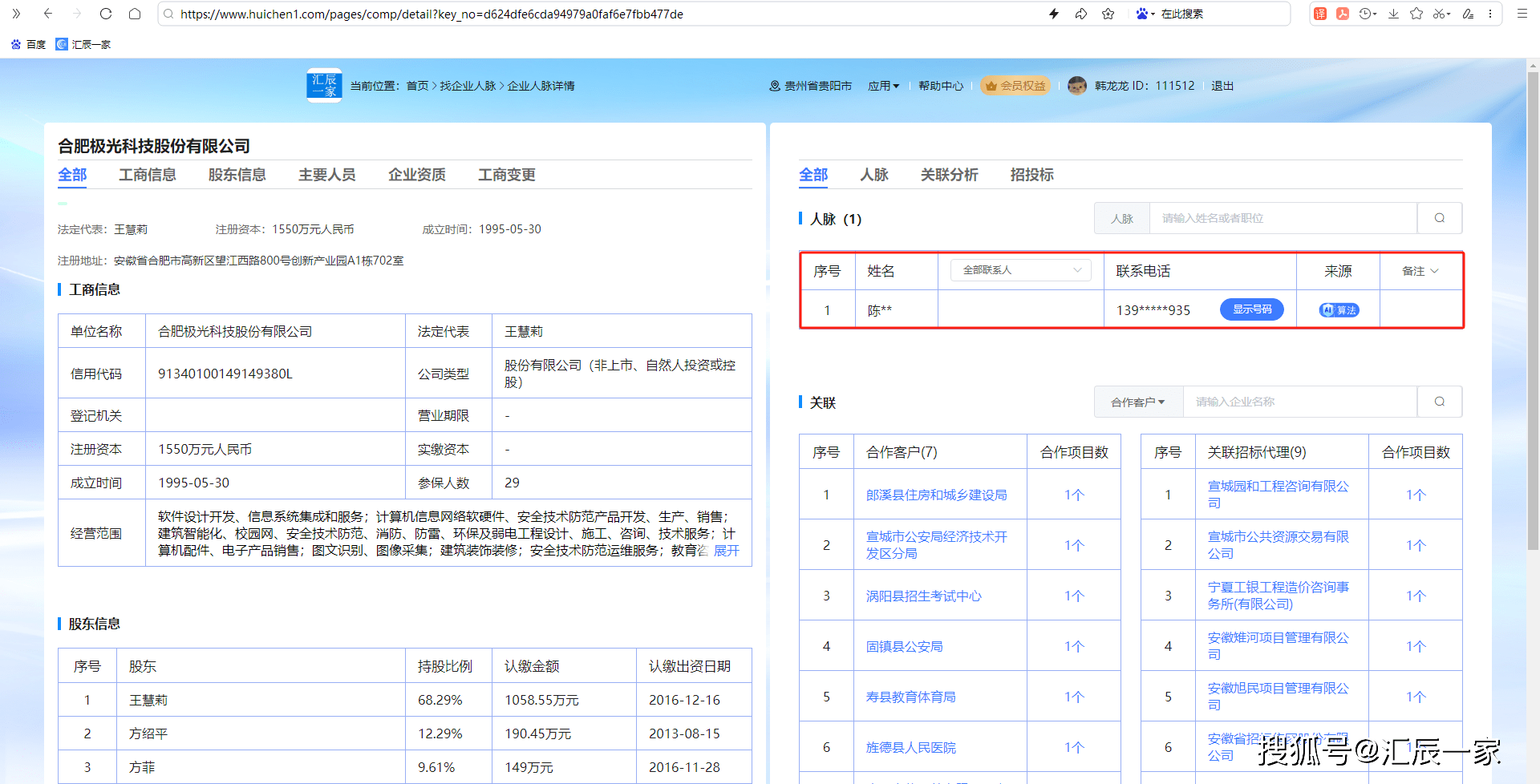Click the lightning speed-mode icon
Image resolution: width=1540 pixels, height=784 pixels.
1054,14
